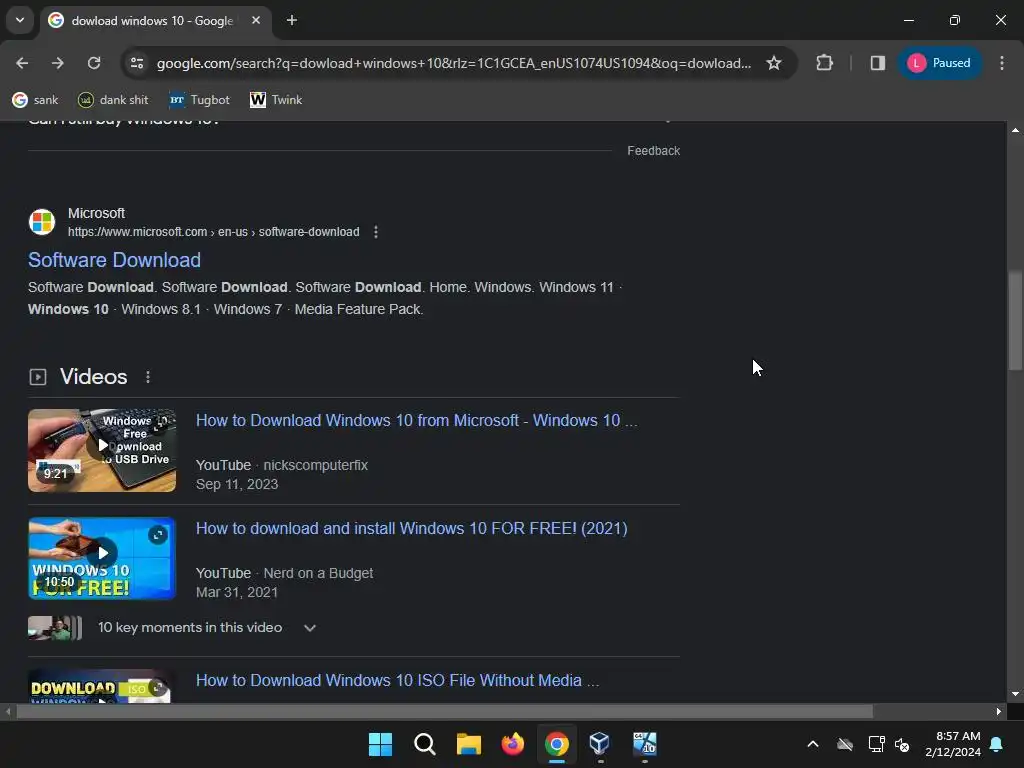Open the Windows 10 FOR FREE (2021) video link
The height and width of the screenshot is (768, 1024).
point(411,528)
